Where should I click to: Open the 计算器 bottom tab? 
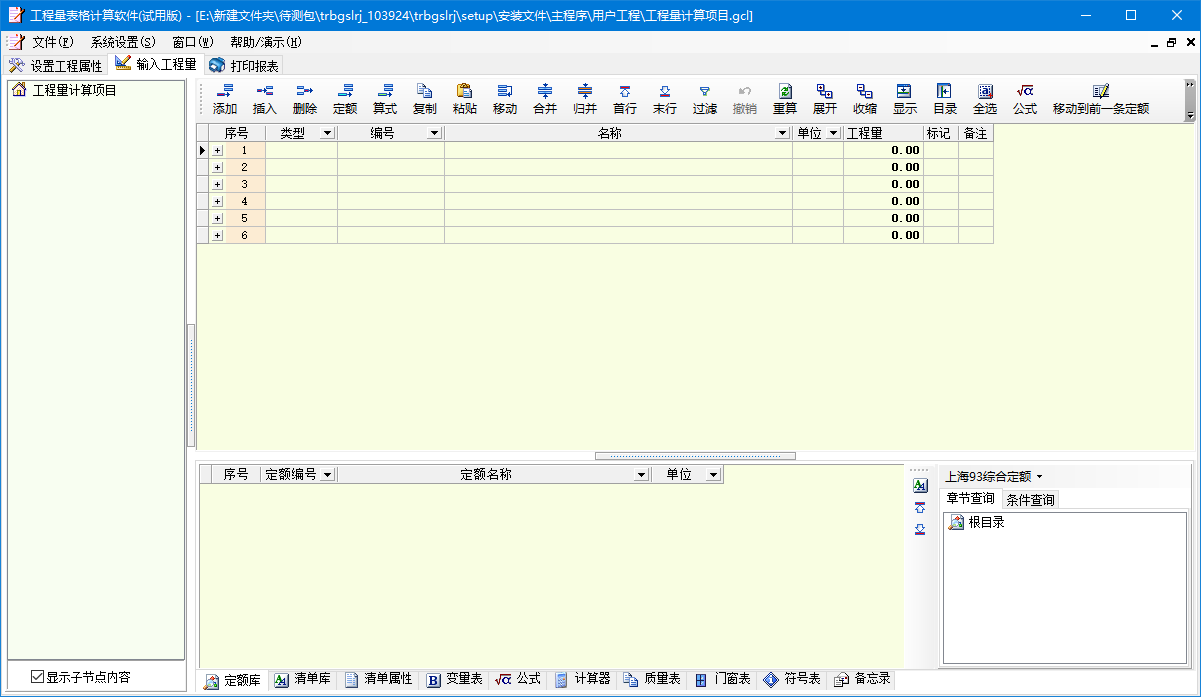point(583,679)
